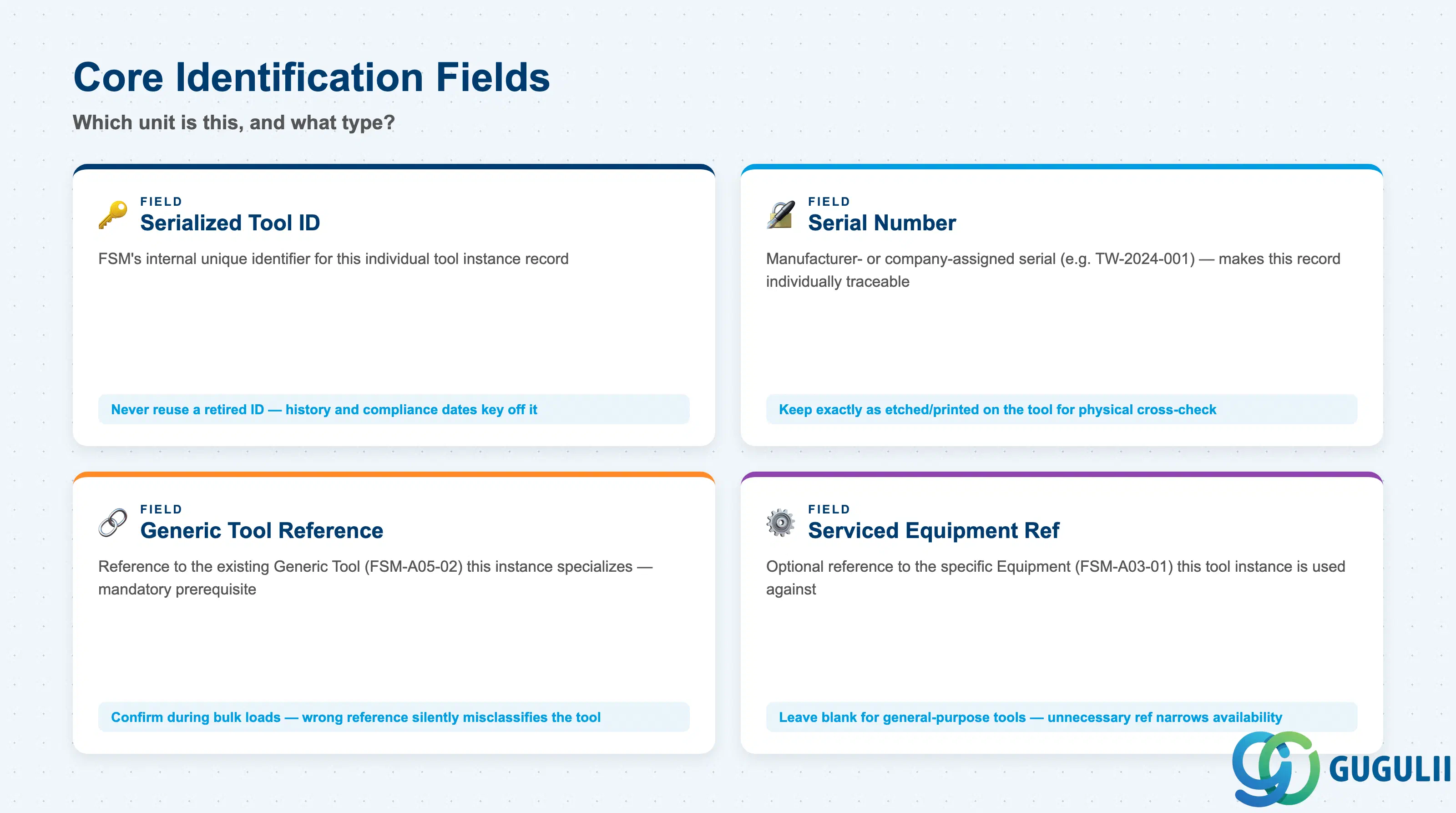The width and height of the screenshot is (1456, 813).
Task: Click the 'Confirm during bulk loads' note
Action: 394,717
